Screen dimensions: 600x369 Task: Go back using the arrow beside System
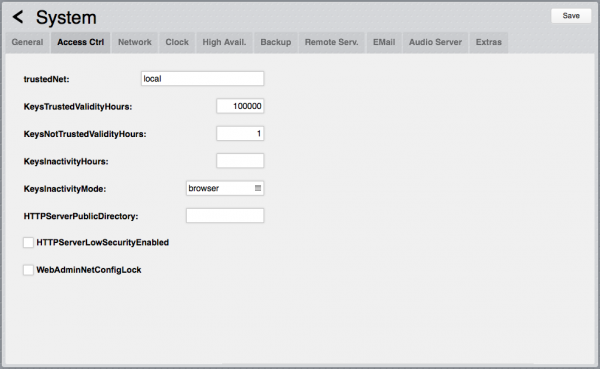(18, 17)
